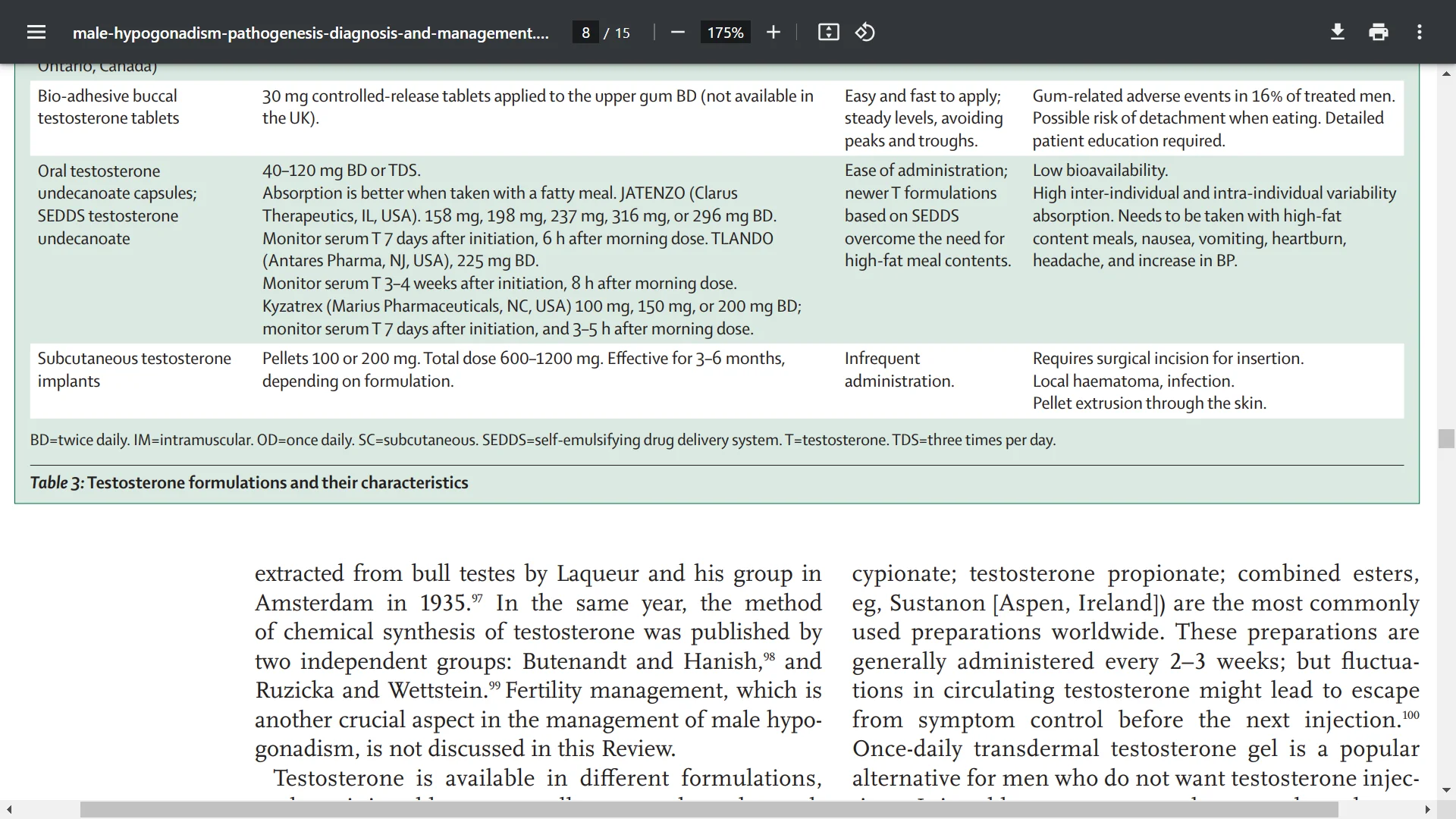
Task: Click 'Easy and fast to apply;' text
Action: click(923, 96)
